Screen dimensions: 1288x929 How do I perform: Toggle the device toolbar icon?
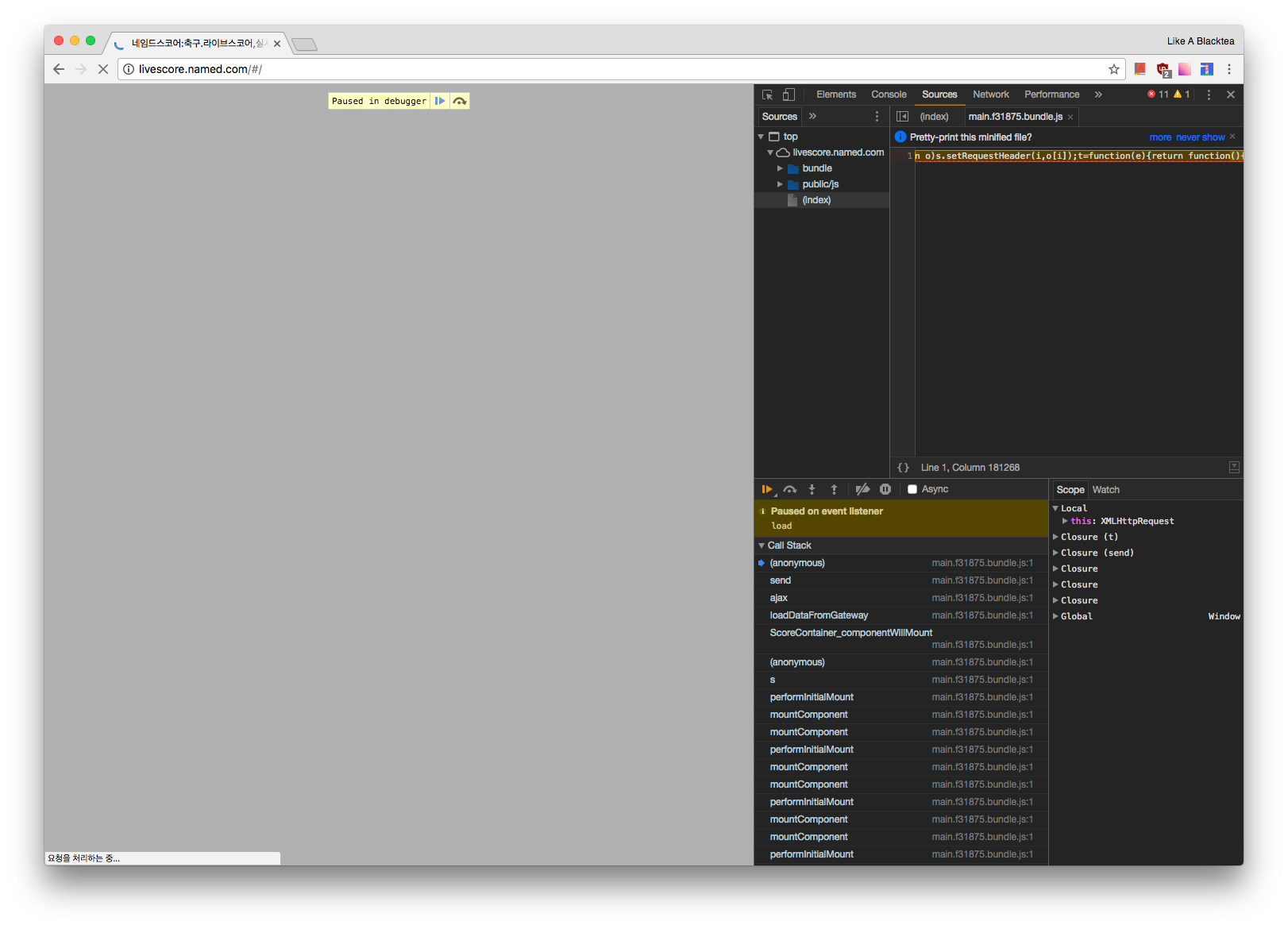pyautogui.click(x=789, y=94)
